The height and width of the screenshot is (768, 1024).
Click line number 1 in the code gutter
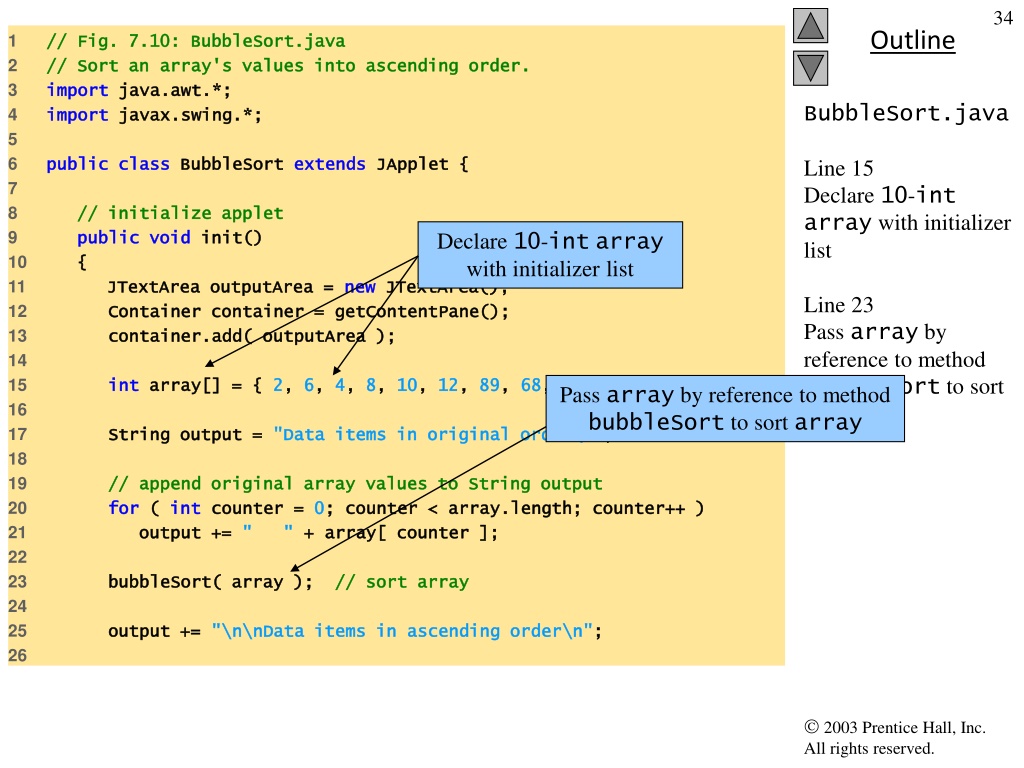click(x=12, y=41)
